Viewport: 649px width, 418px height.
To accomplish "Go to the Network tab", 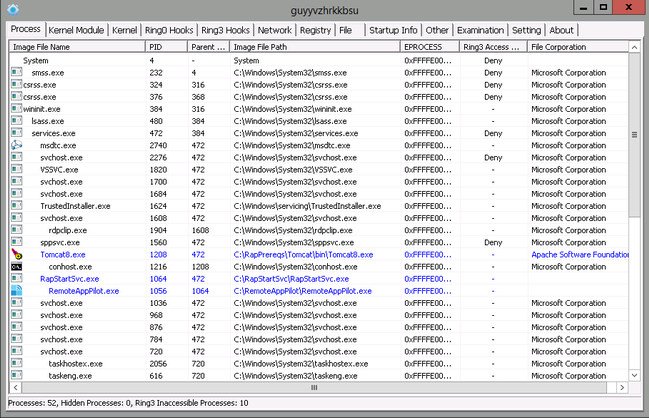I will tap(274, 30).
